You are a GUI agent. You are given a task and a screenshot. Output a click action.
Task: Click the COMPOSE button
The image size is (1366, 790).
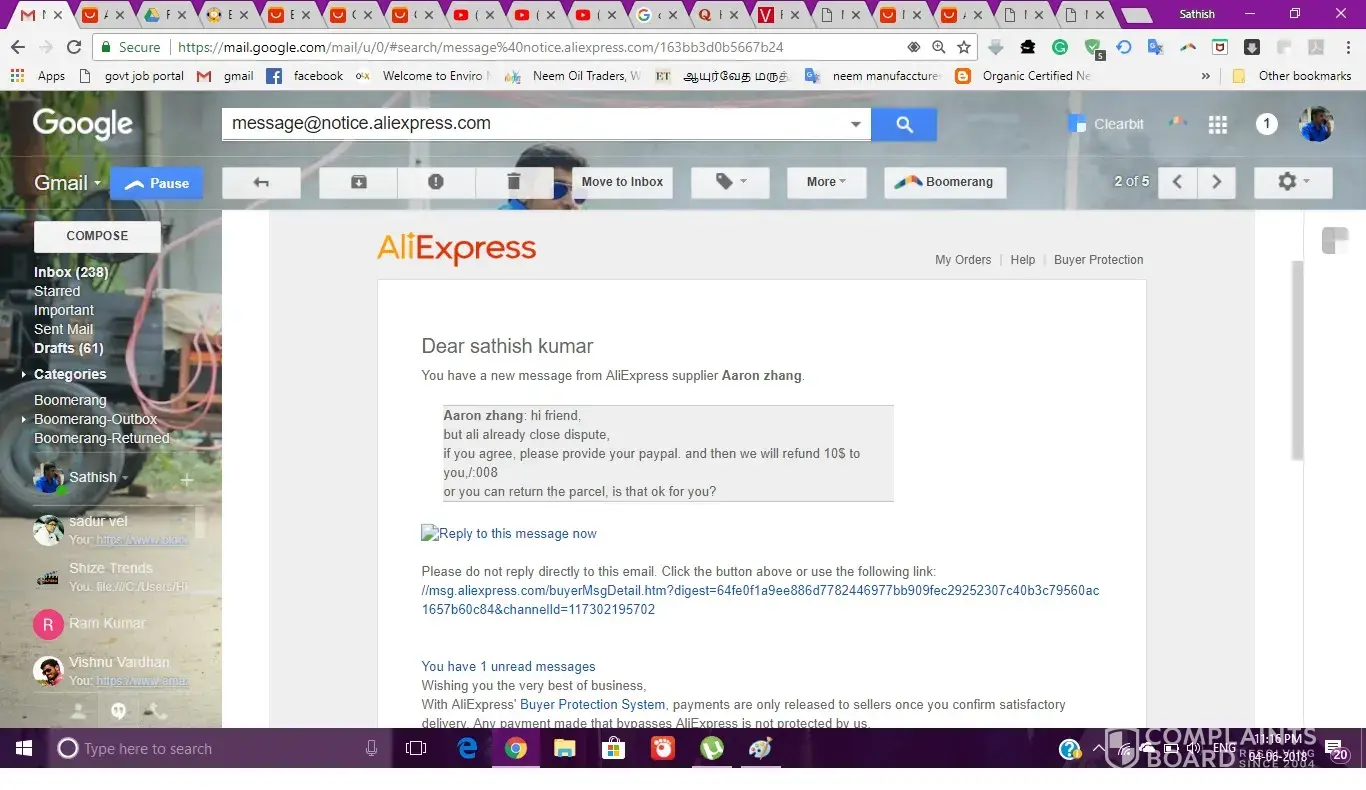[97, 236]
